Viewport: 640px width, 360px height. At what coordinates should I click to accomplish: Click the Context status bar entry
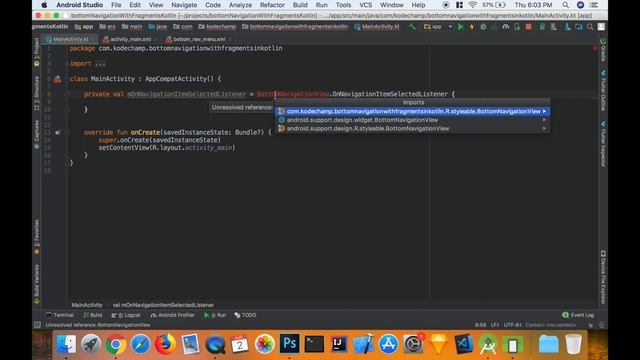click(x=551, y=325)
